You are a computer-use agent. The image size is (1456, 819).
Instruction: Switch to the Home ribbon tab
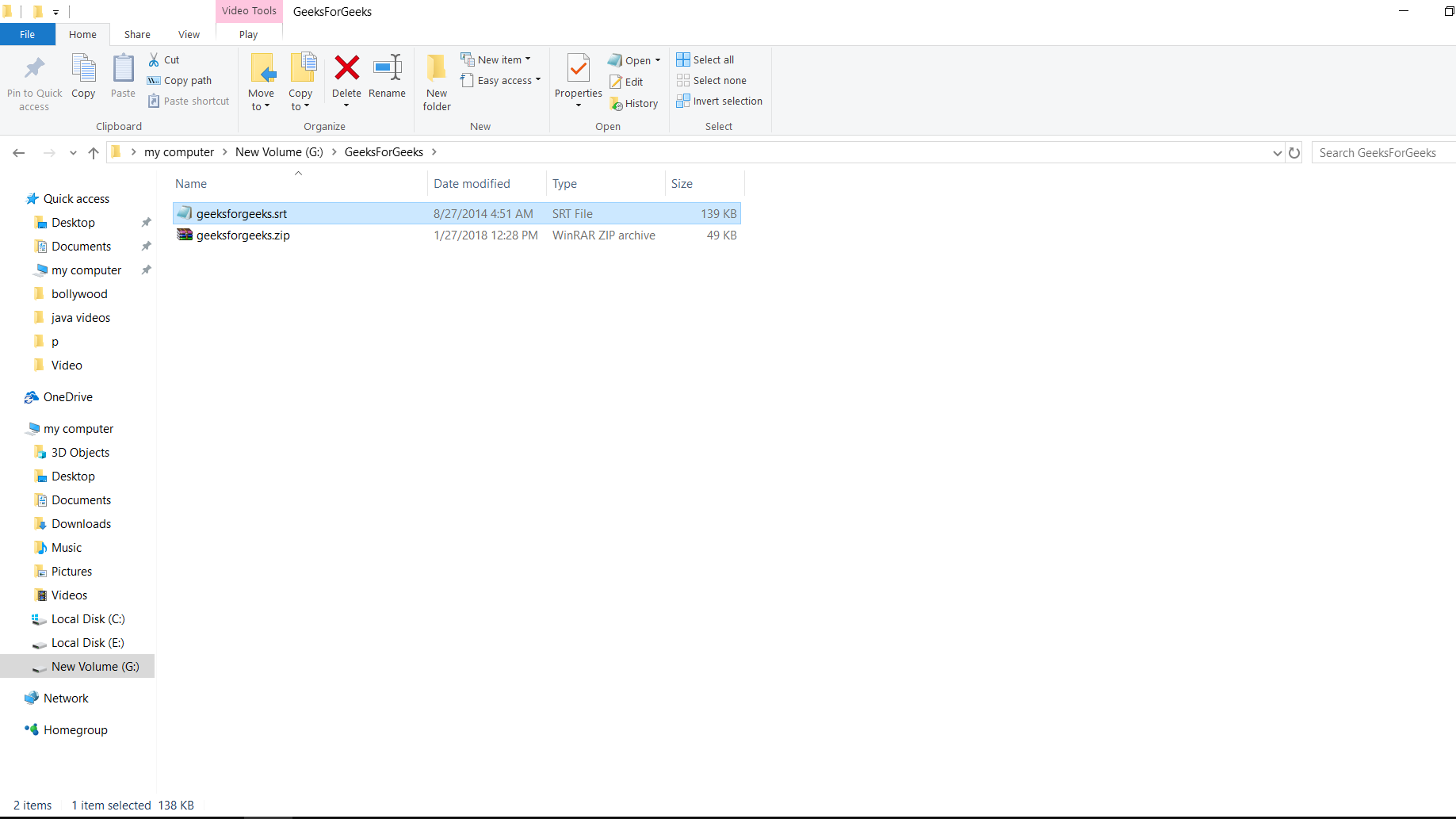(82, 34)
